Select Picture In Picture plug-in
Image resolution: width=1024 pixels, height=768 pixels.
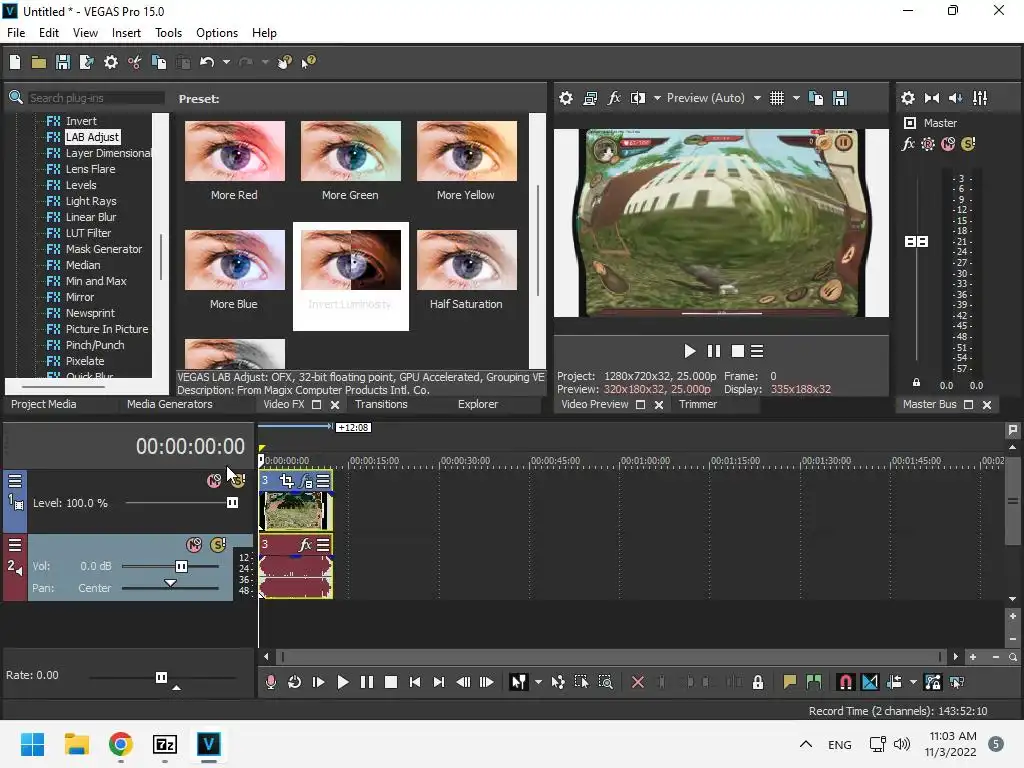(x=106, y=329)
